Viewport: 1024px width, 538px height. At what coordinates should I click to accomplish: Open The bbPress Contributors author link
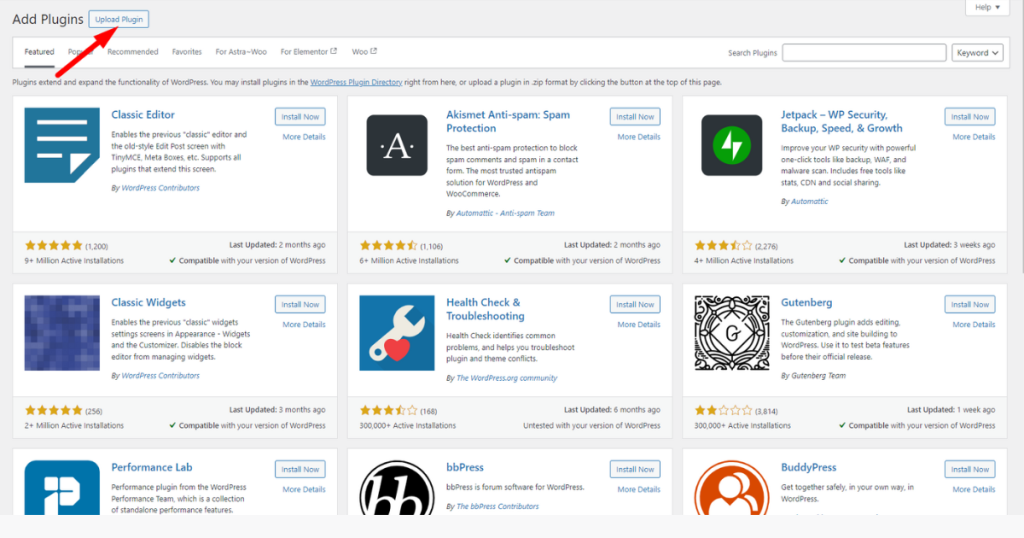pos(498,507)
